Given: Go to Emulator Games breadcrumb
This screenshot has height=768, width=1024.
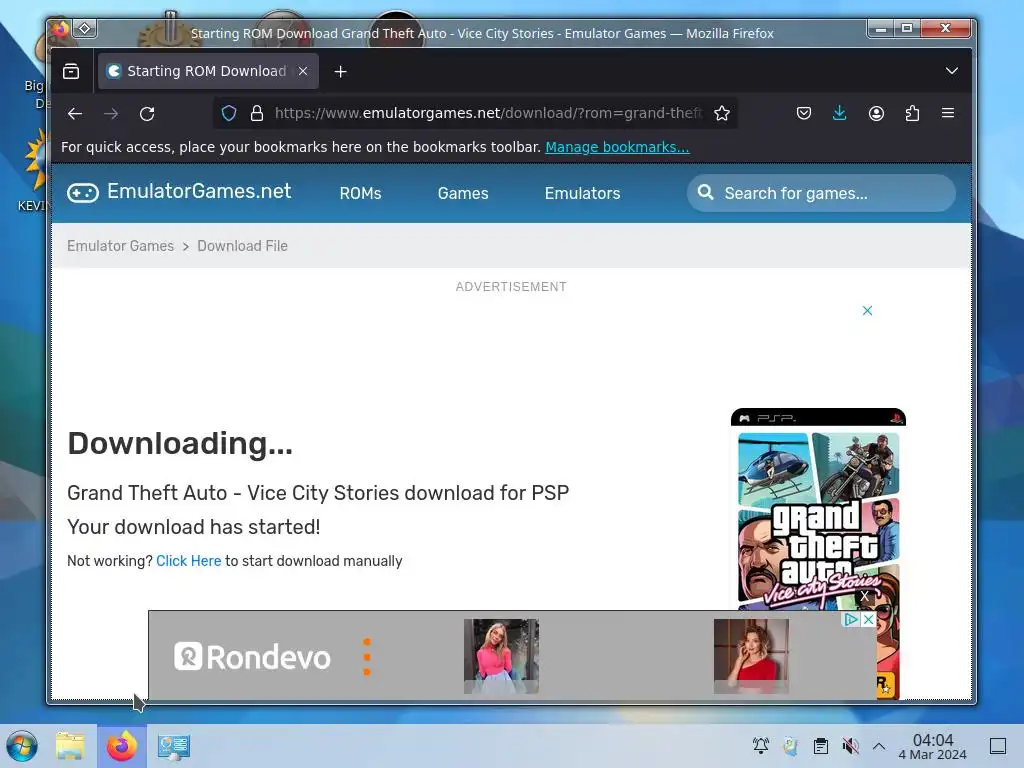Looking at the screenshot, I should 121,246.
